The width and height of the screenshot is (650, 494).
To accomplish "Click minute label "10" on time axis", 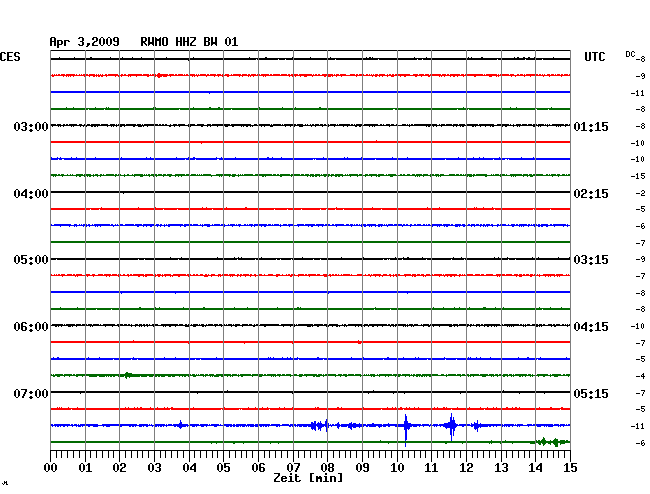I will click(x=397, y=468).
